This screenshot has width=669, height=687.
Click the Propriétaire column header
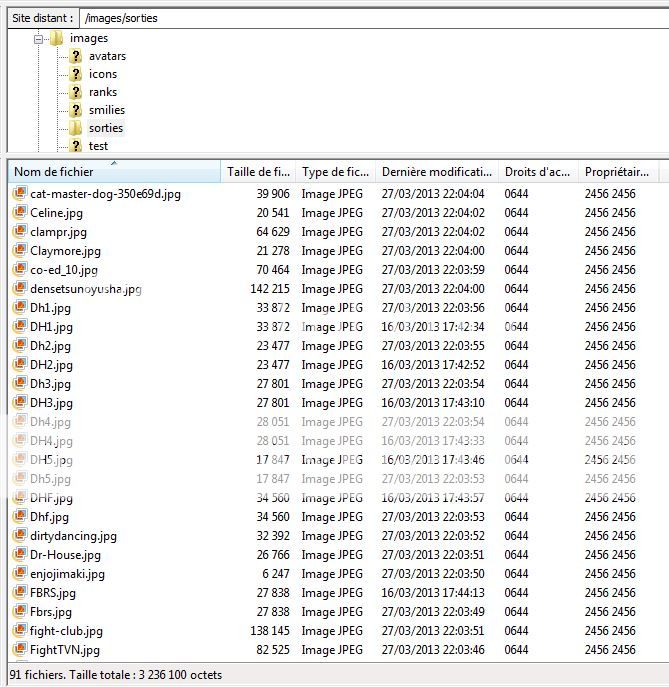point(616,172)
